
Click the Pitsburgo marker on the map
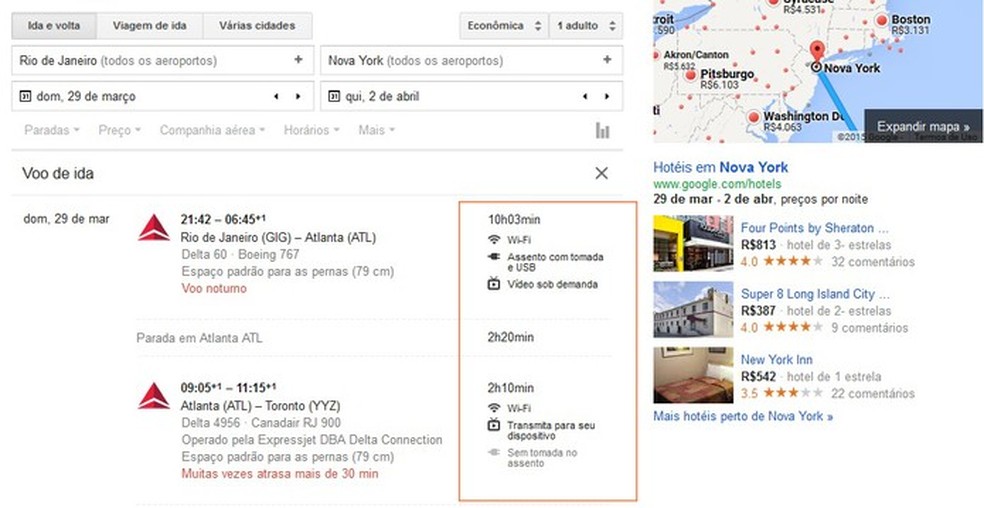coord(691,76)
